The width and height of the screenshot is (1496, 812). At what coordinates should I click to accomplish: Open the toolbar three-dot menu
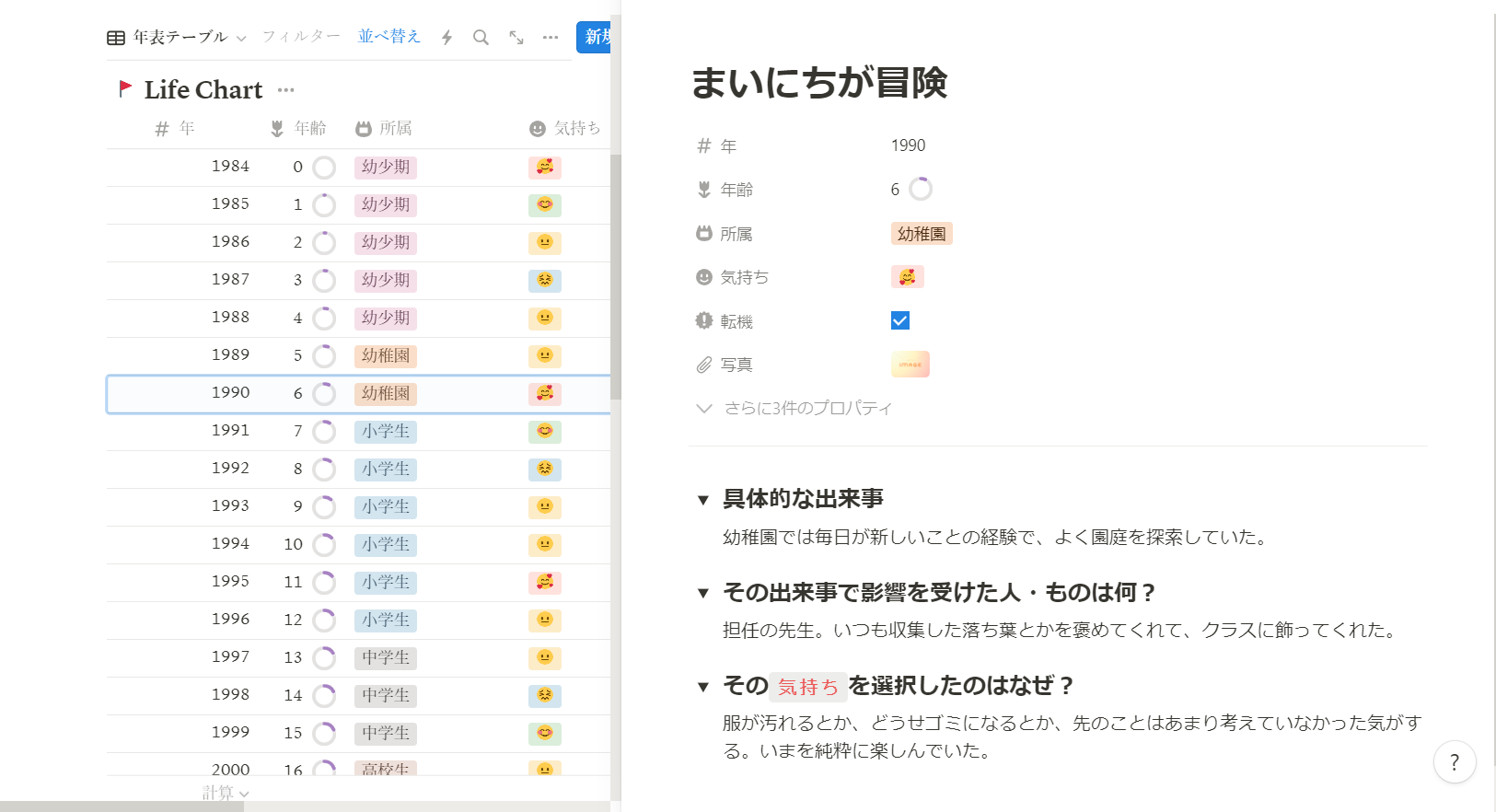pyautogui.click(x=551, y=38)
